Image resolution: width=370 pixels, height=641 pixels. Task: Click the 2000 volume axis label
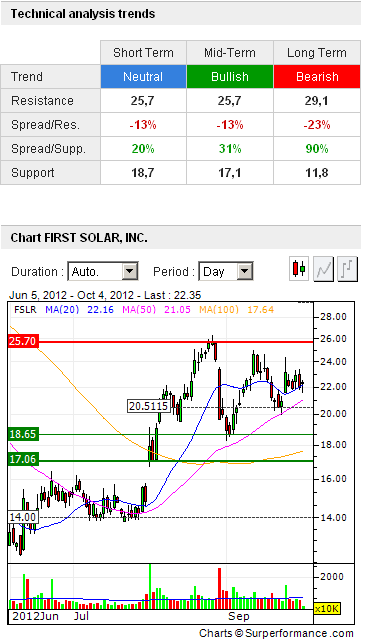pos(332,577)
